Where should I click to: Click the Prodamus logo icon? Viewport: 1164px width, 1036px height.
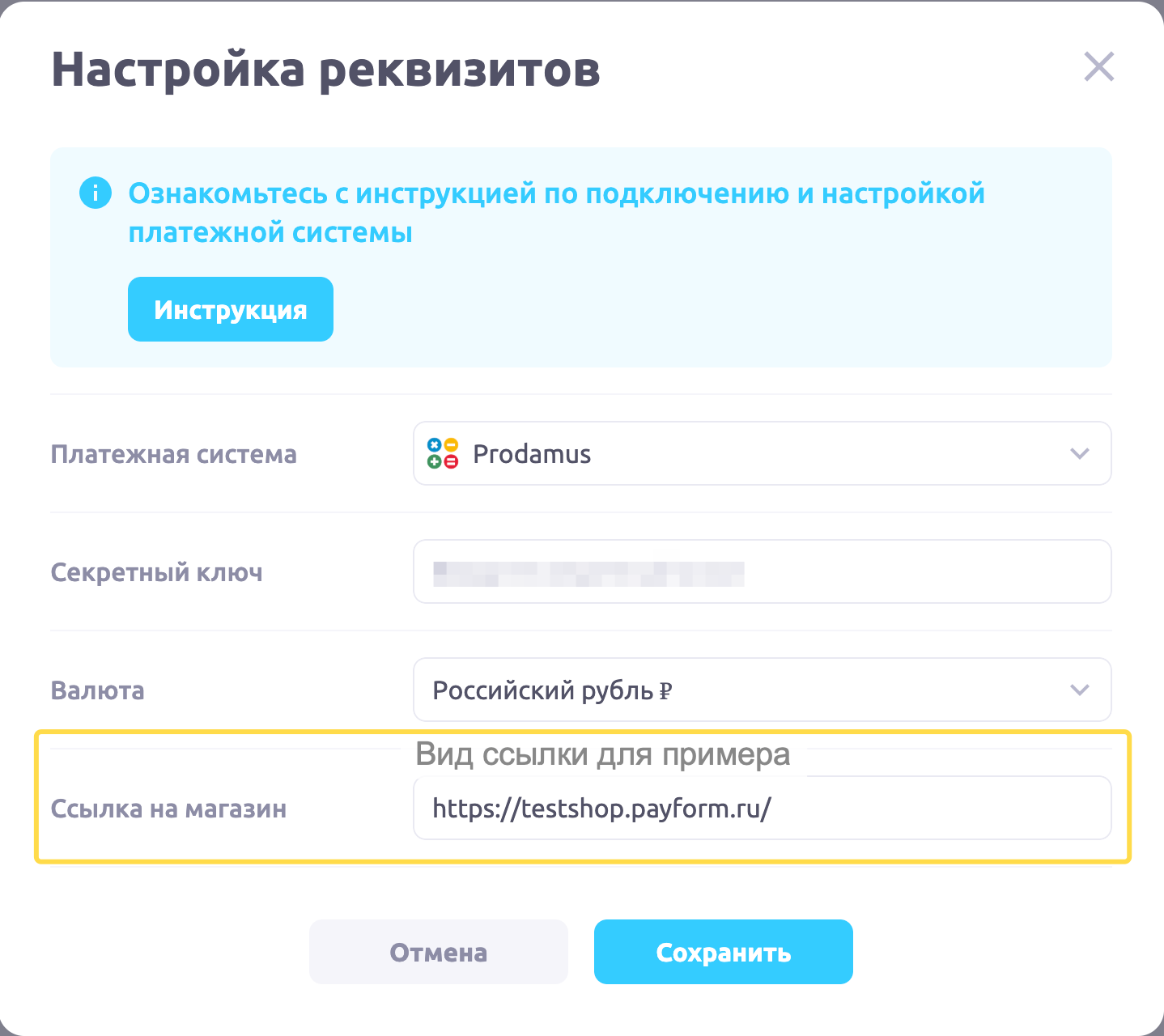[x=443, y=454]
